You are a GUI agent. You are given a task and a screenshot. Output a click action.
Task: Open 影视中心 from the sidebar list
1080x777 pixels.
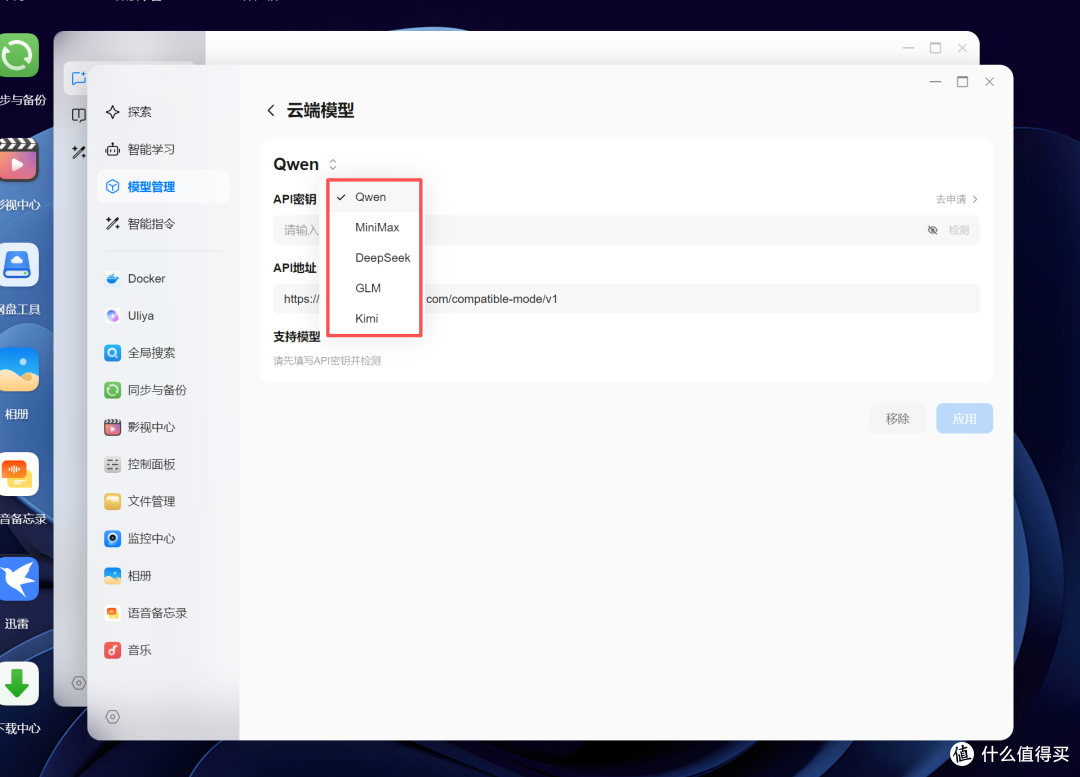point(163,427)
